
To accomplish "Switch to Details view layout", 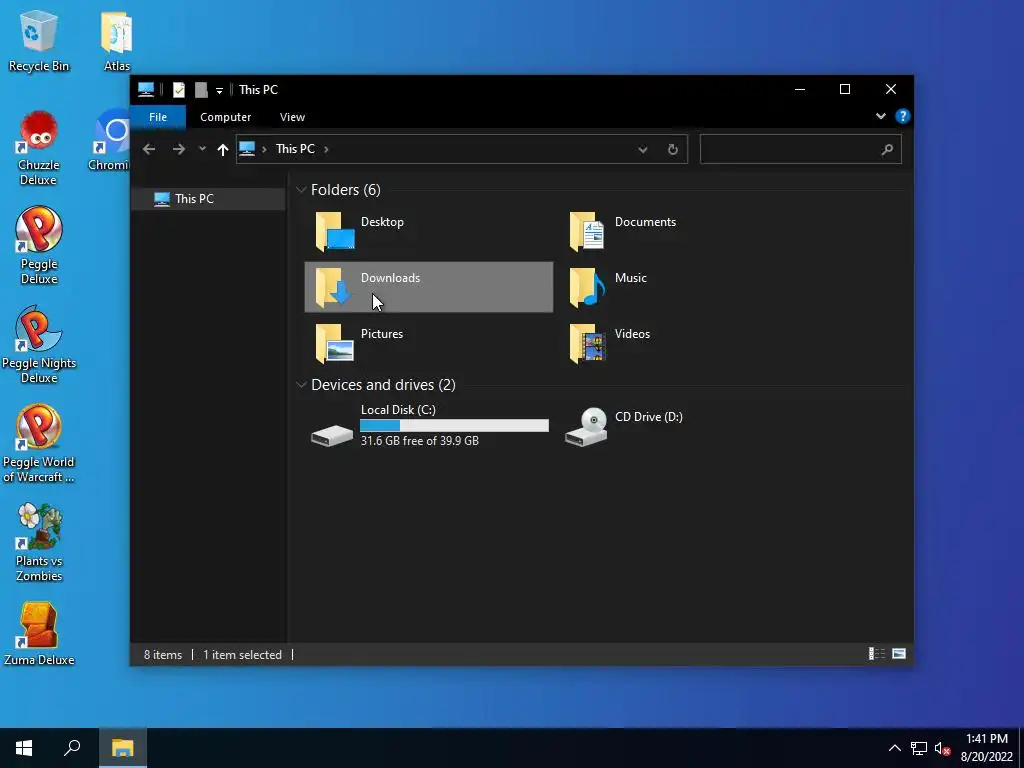I will [x=876, y=654].
